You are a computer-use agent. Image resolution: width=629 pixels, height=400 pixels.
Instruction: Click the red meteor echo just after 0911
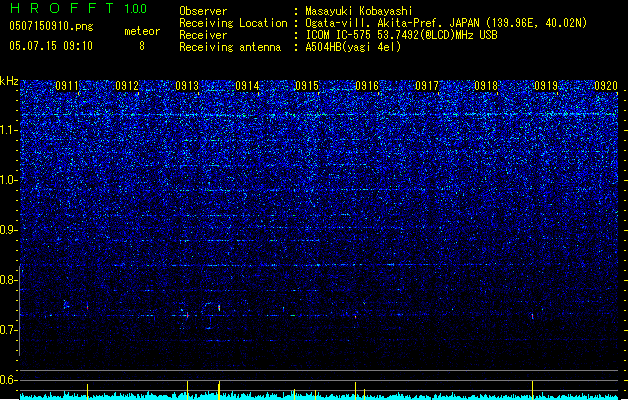(x=87, y=307)
